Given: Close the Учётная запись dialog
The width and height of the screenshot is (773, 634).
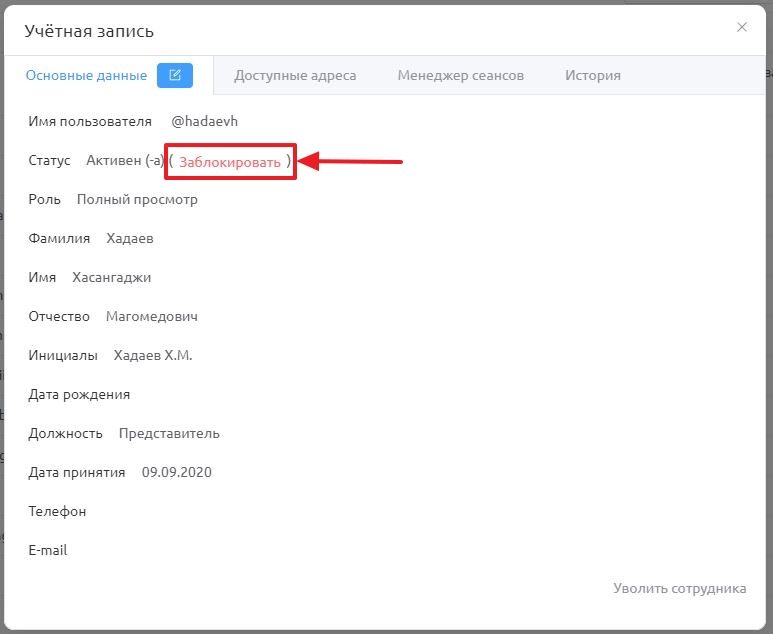Looking at the screenshot, I should click(x=741, y=28).
